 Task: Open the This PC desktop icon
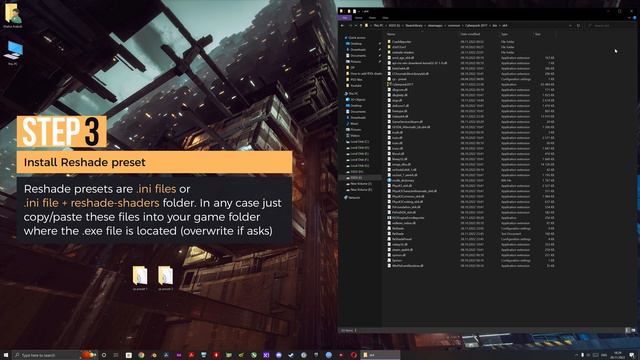click(x=13, y=52)
